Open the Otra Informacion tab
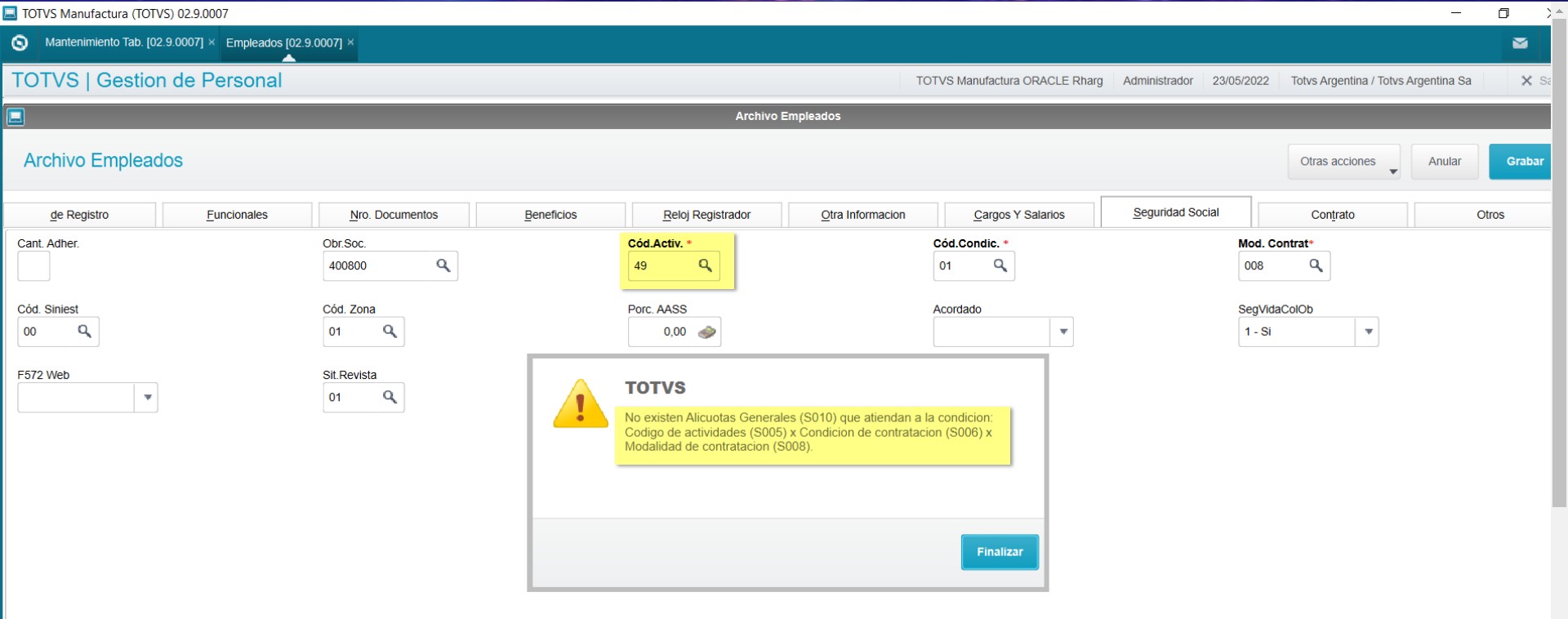1568x619 pixels. [x=863, y=215]
